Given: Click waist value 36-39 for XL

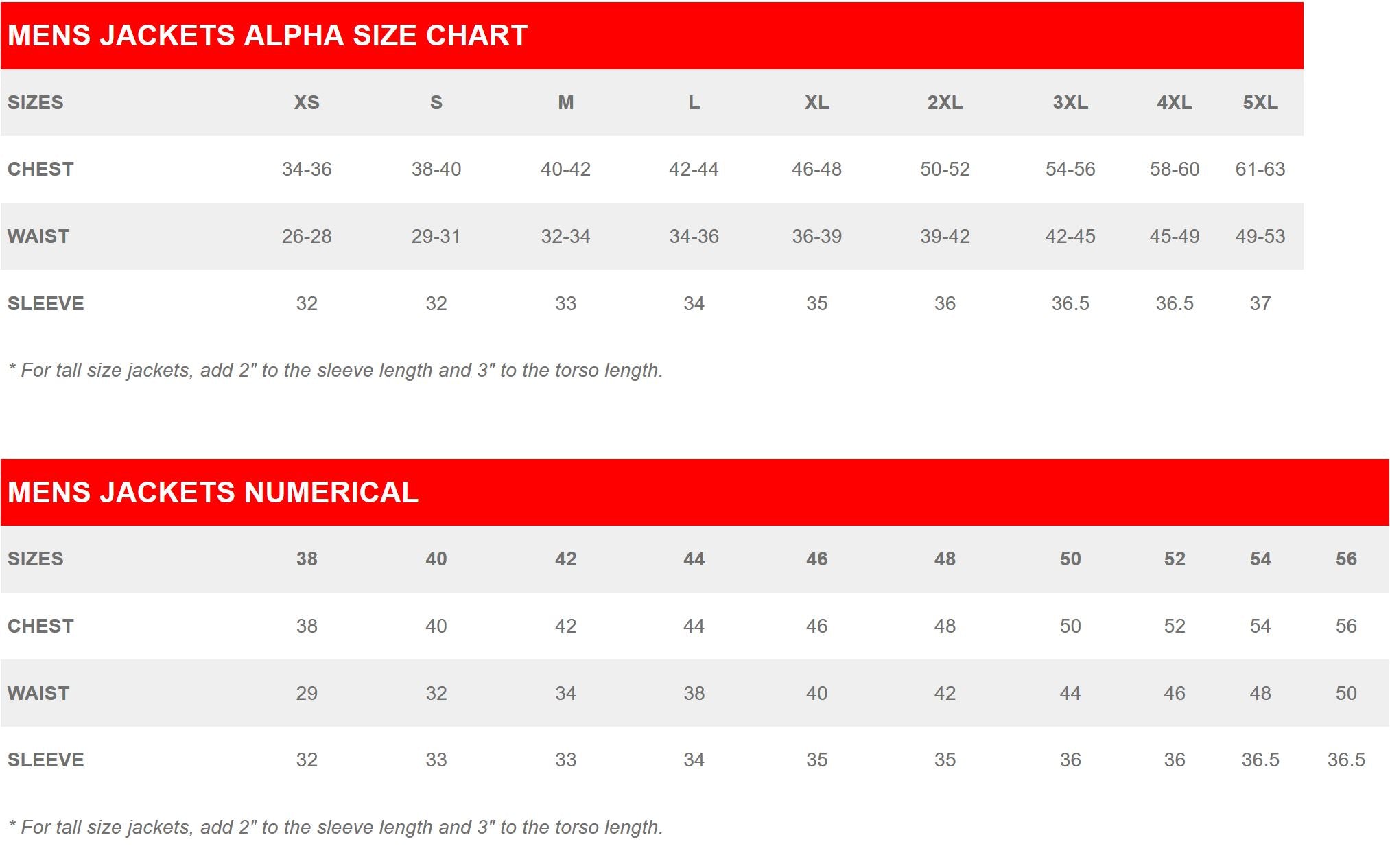Looking at the screenshot, I should click(x=816, y=237).
